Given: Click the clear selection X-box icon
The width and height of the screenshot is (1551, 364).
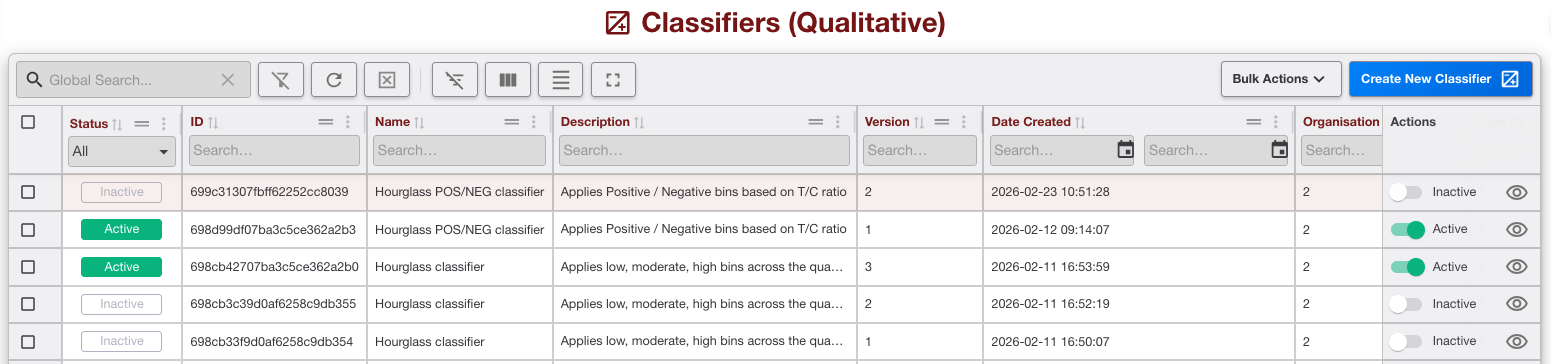Looking at the screenshot, I should point(387,80).
